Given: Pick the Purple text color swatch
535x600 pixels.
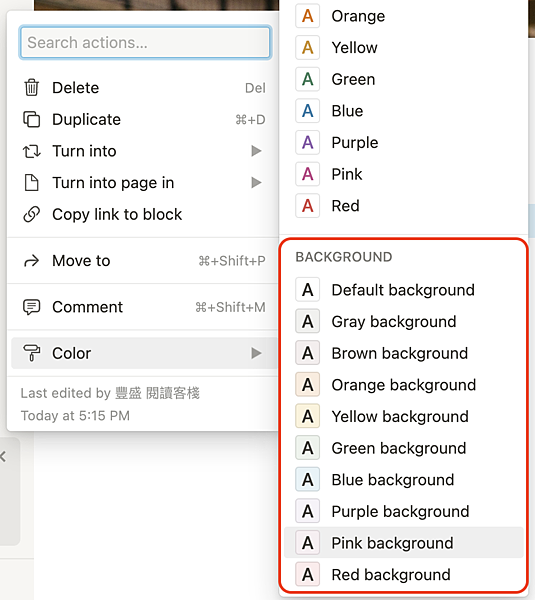Looking at the screenshot, I should (308, 143).
